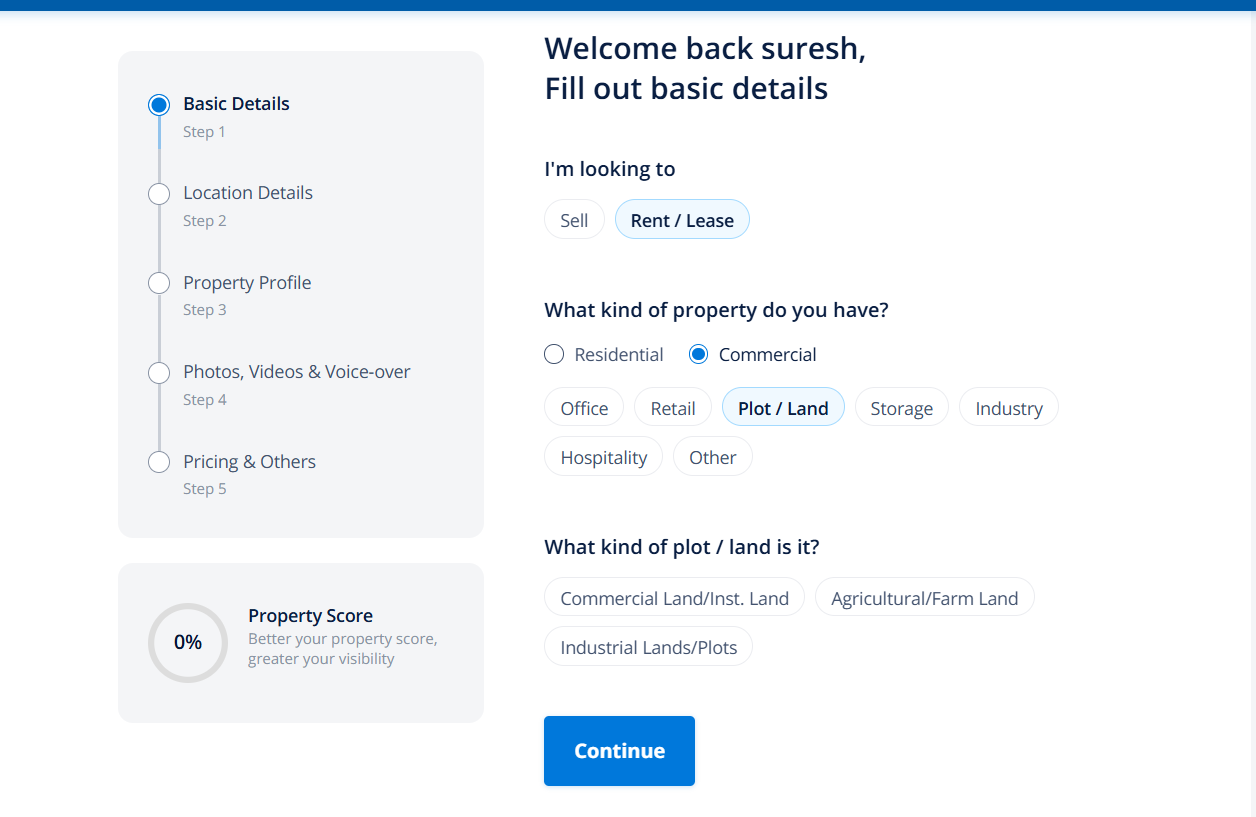Choose the Sell option

pyautogui.click(x=574, y=220)
